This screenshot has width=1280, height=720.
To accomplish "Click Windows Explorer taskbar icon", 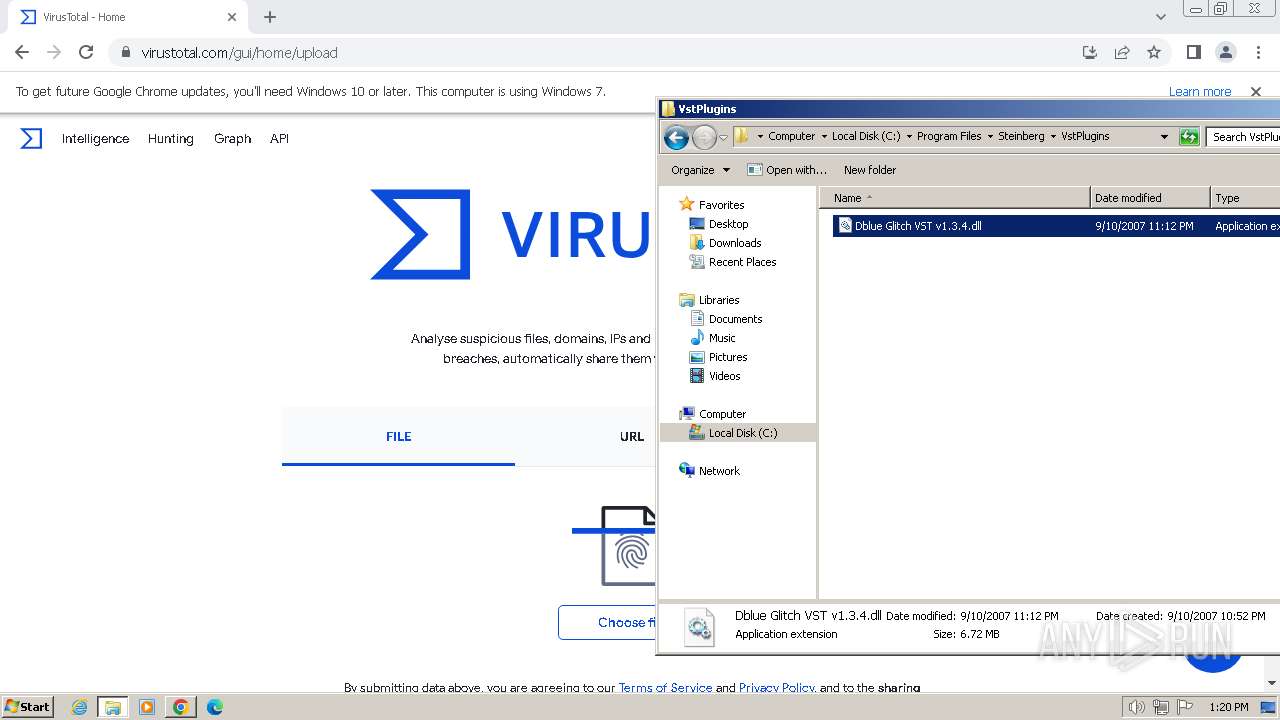I will [113, 707].
